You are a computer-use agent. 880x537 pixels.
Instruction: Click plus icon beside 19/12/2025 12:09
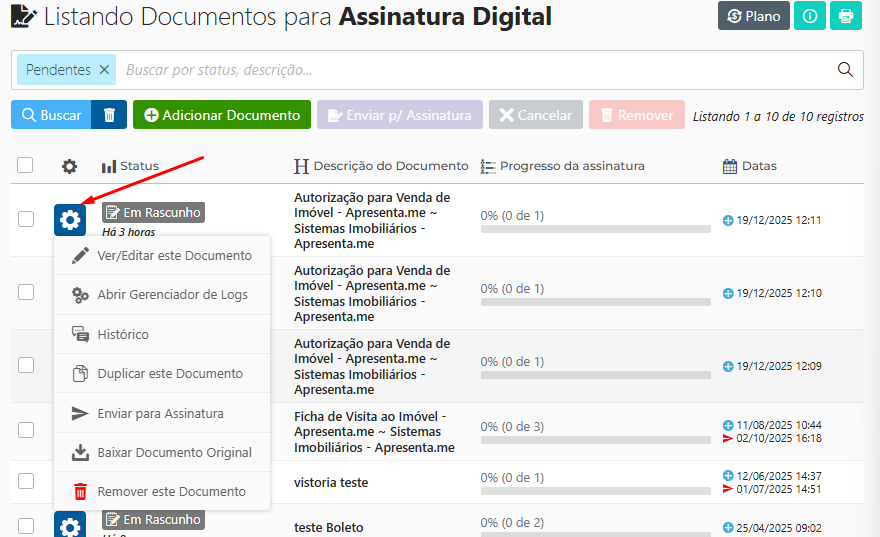(728, 366)
